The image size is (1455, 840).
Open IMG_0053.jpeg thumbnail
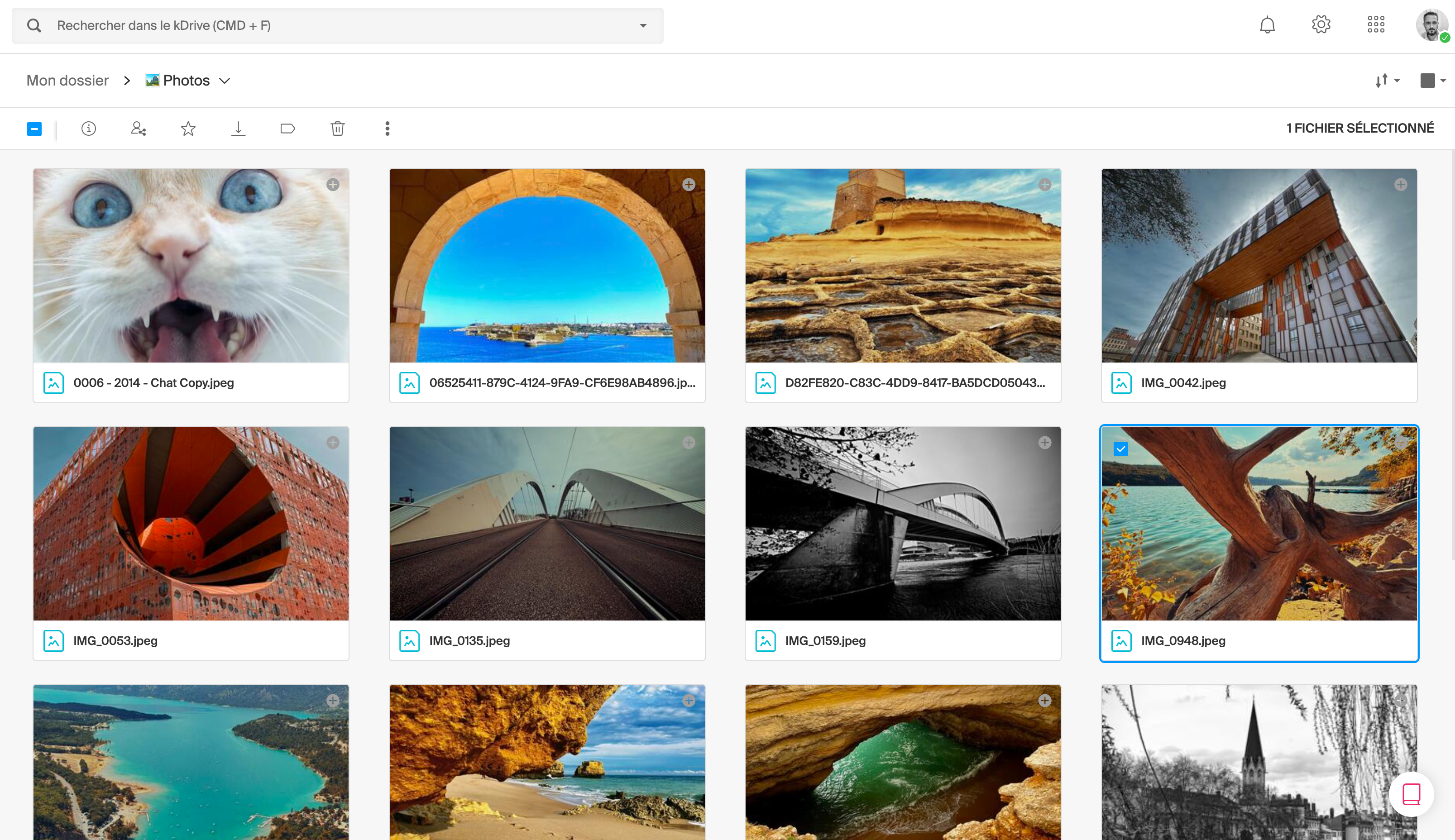[191, 523]
